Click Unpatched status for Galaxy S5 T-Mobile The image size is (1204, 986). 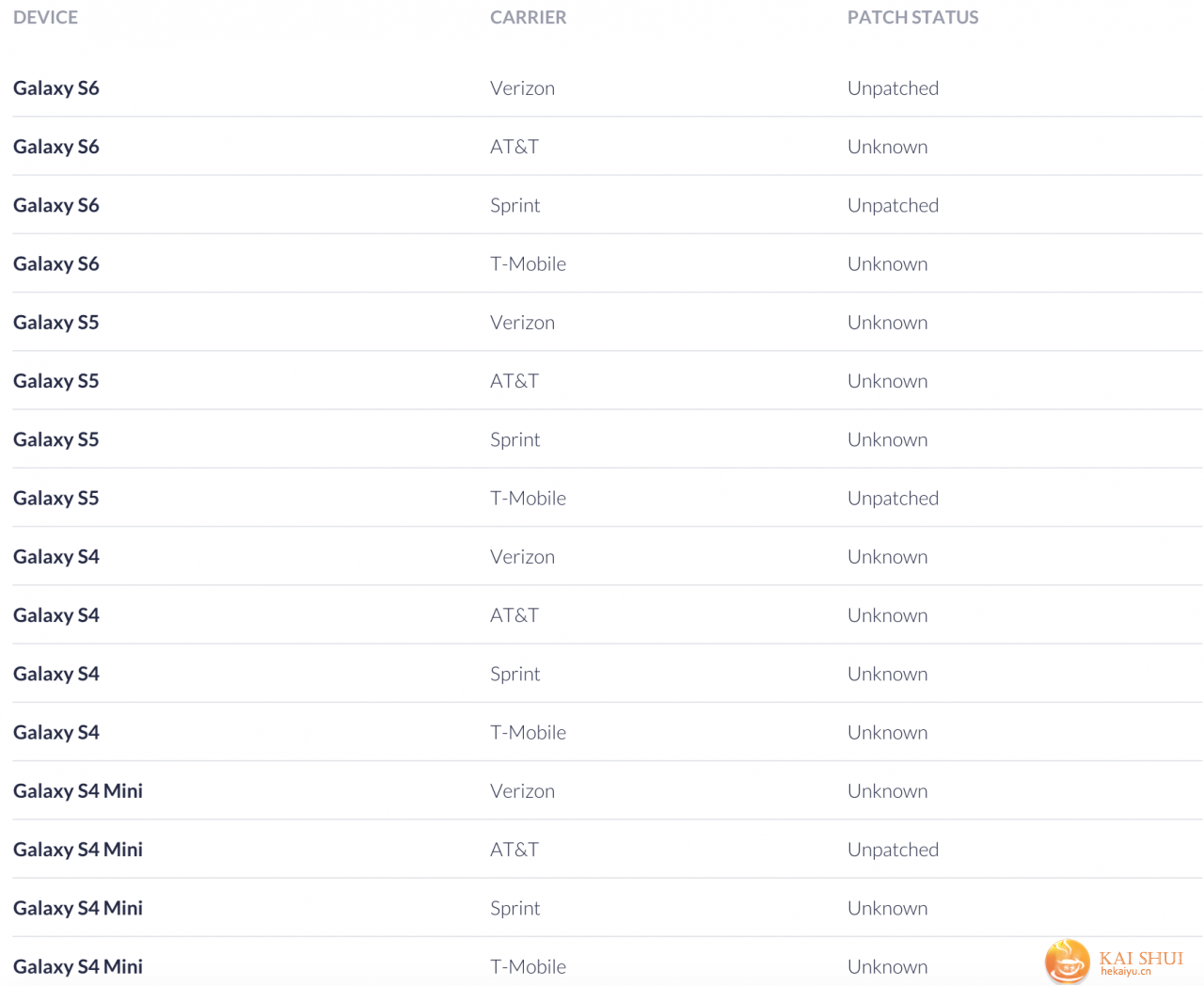click(x=893, y=498)
